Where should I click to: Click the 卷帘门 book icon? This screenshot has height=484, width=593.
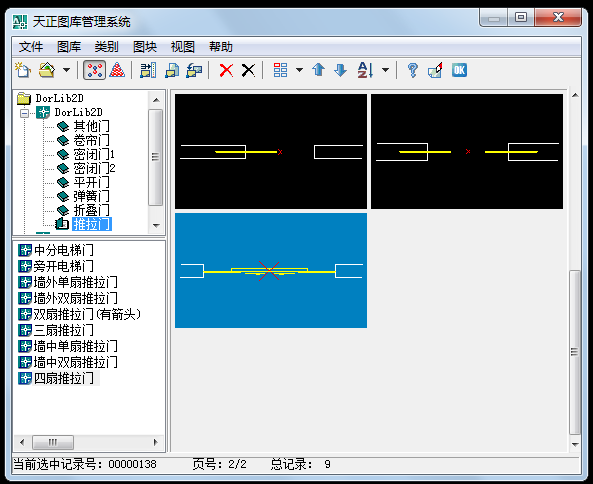(63, 140)
